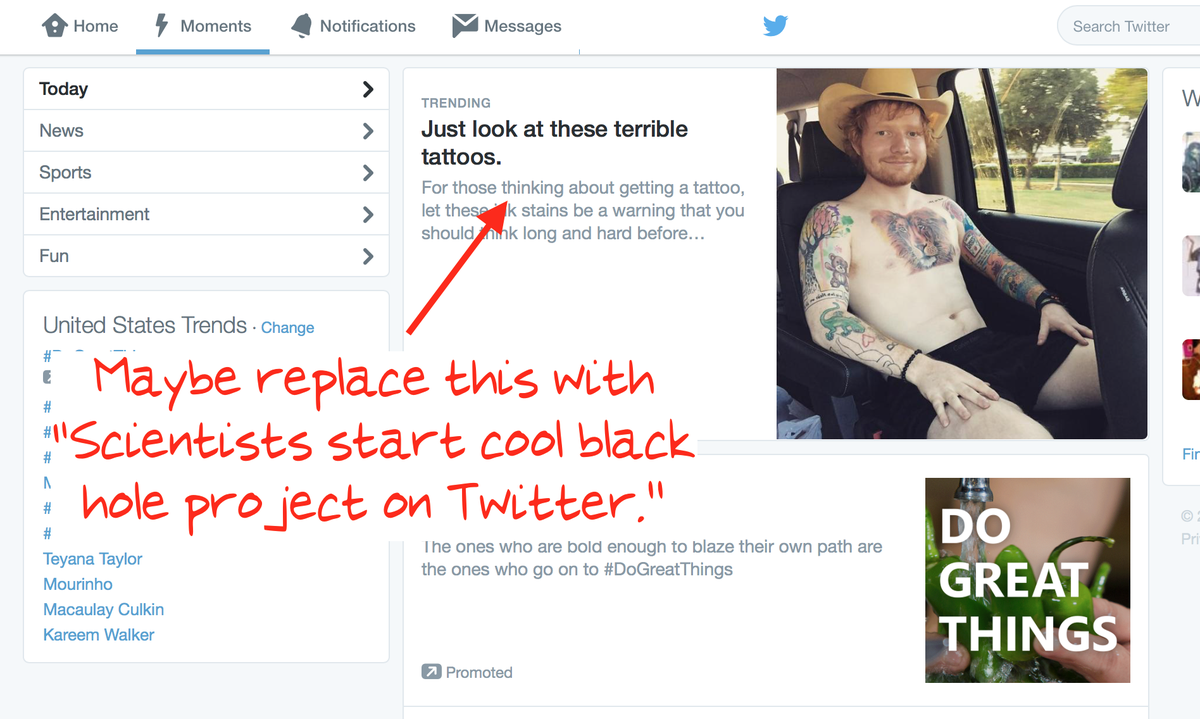Screen dimensions: 1200x719
Task: Select the News category
Action: pos(206,131)
